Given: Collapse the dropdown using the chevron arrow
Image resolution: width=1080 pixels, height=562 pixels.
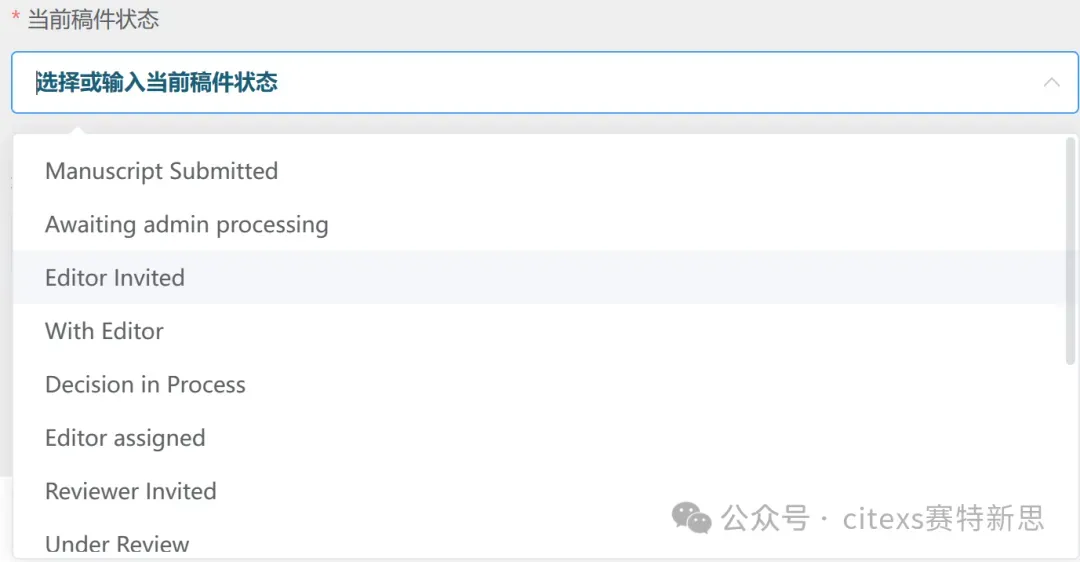Looking at the screenshot, I should point(1051,83).
